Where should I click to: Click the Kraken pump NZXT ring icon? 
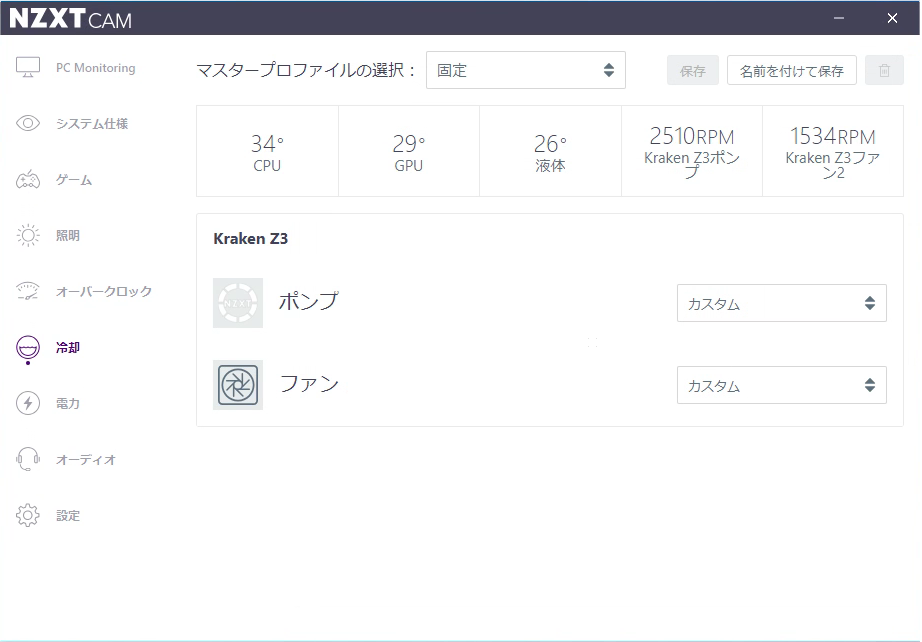pyautogui.click(x=238, y=303)
